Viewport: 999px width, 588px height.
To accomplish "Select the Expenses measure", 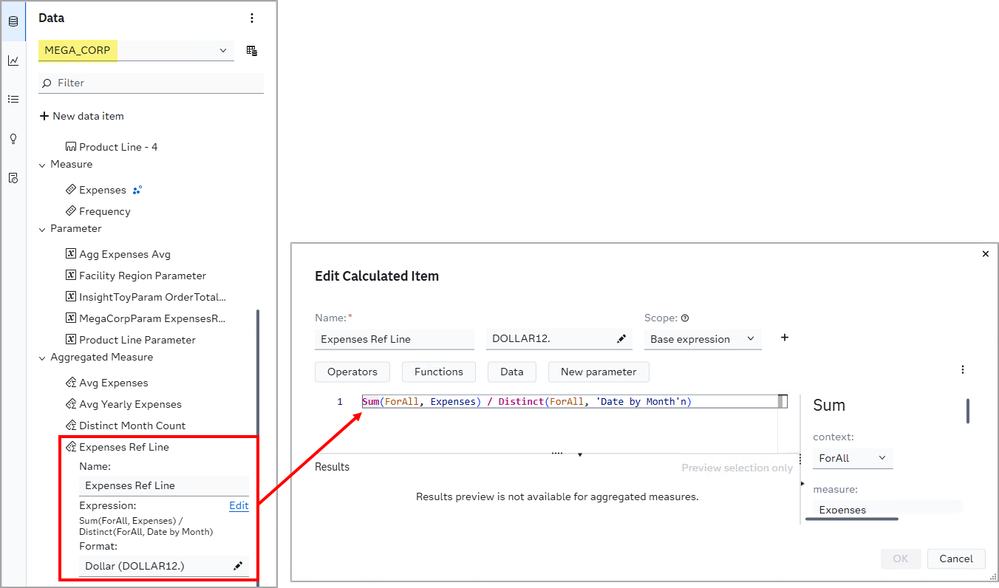I will [x=96, y=190].
